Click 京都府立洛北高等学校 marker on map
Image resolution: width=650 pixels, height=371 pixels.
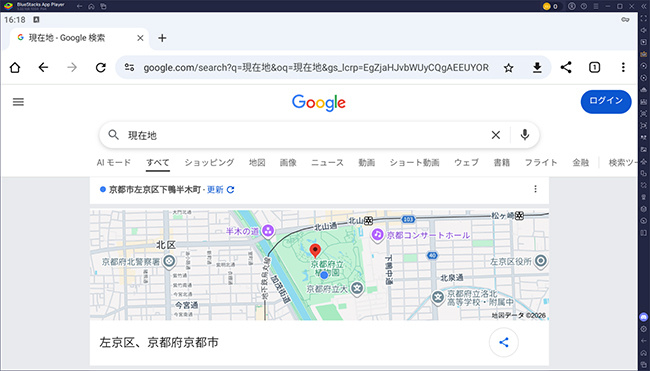(438, 297)
